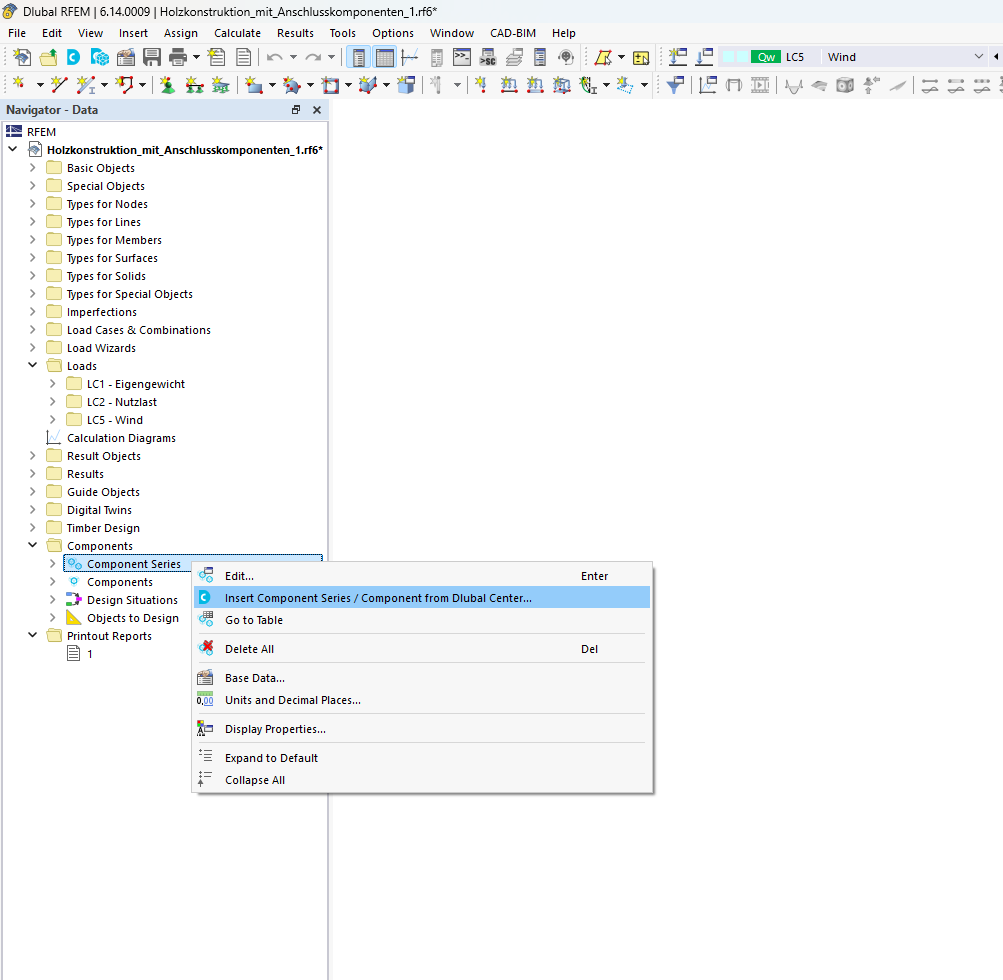Choose Insert Component Series from Dlubal Center
The width and height of the screenshot is (1003, 980).
point(422,597)
